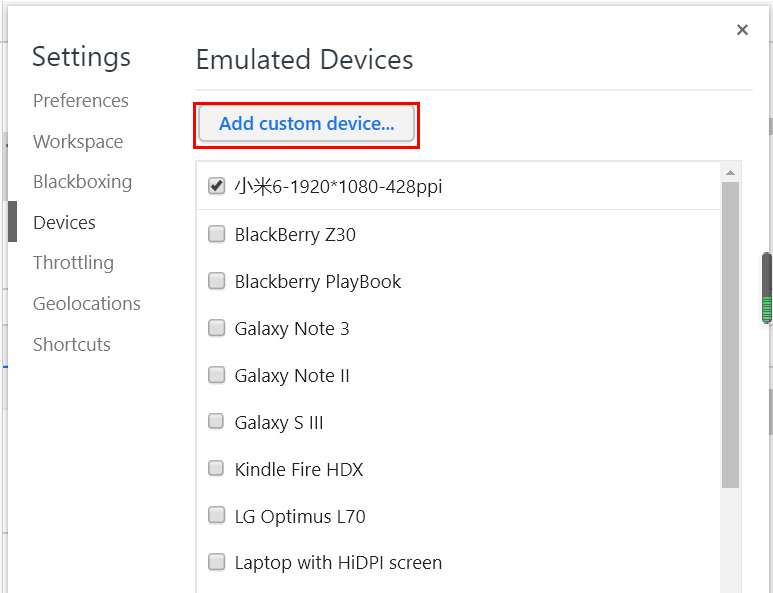This screenshot has height=593, width=773.
Task: Click the device list scroll-up arrow
Action: point(731,173)
